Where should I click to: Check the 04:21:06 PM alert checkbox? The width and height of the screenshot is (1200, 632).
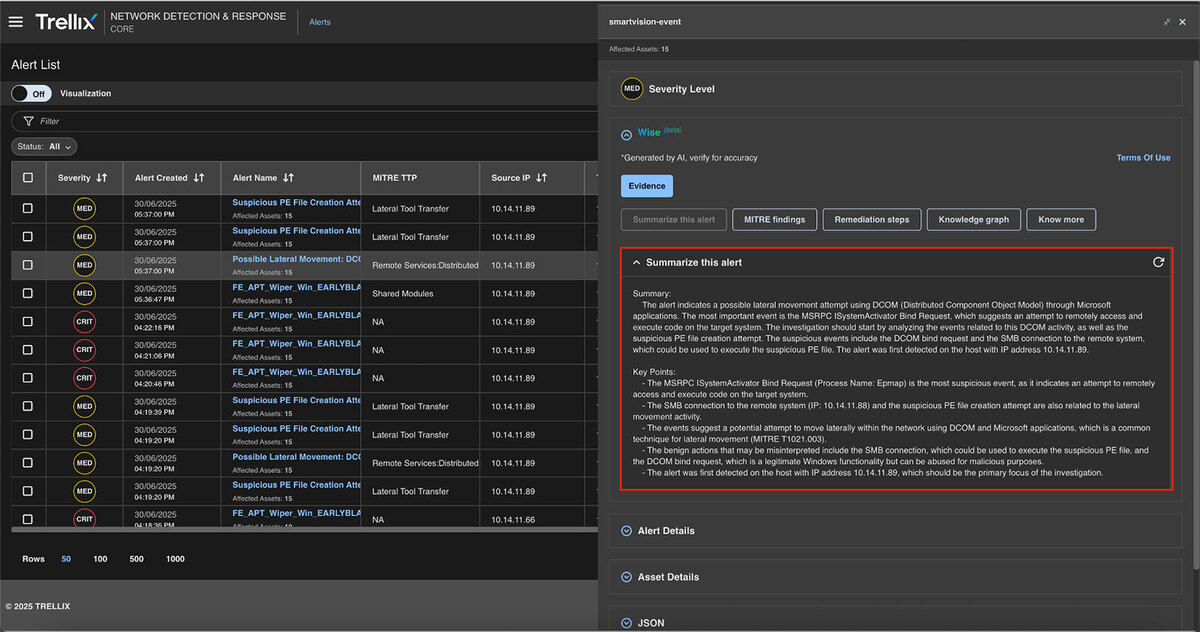coord(27,350)
